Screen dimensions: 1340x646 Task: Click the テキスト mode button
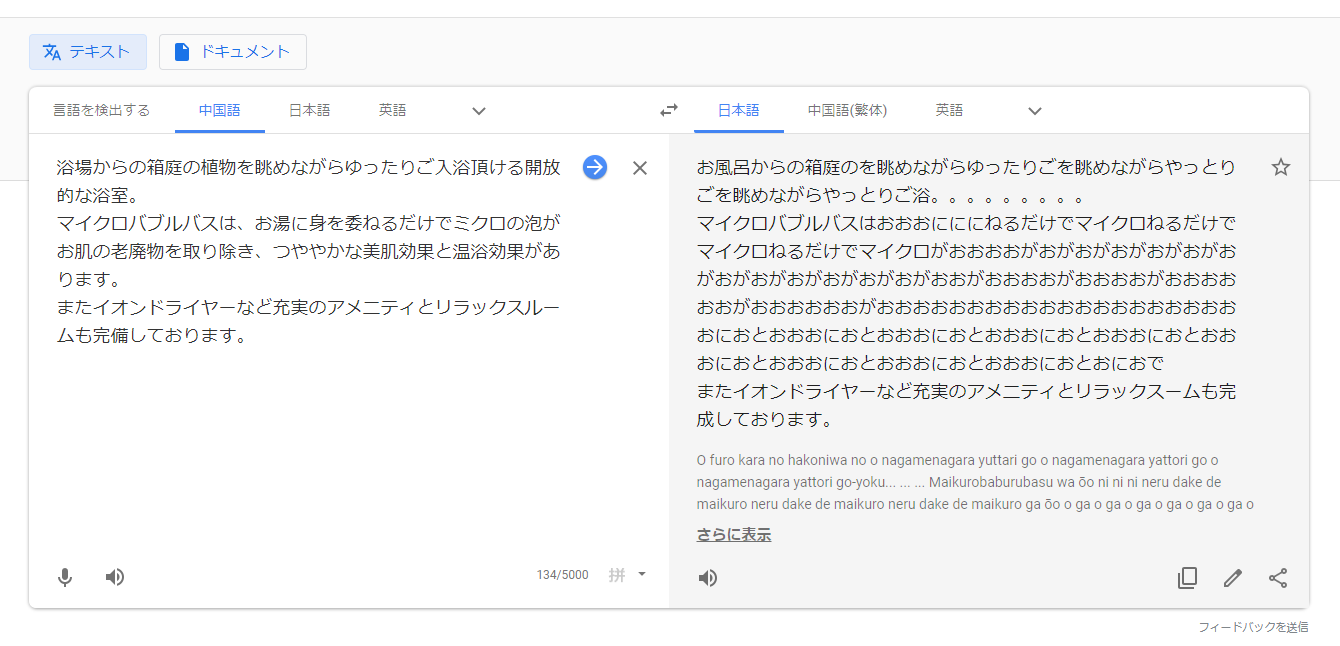pos(88,52)
